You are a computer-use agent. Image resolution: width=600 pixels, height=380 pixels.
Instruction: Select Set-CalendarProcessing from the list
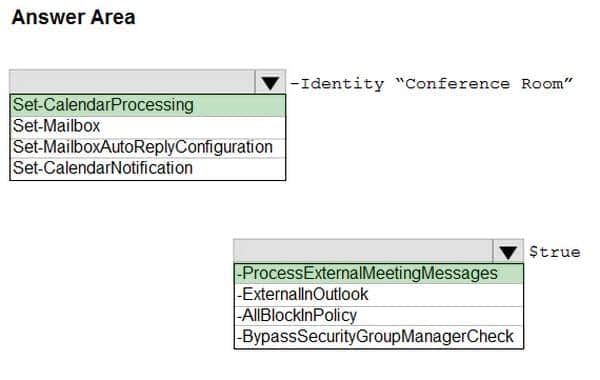click(x=148, y=105)
